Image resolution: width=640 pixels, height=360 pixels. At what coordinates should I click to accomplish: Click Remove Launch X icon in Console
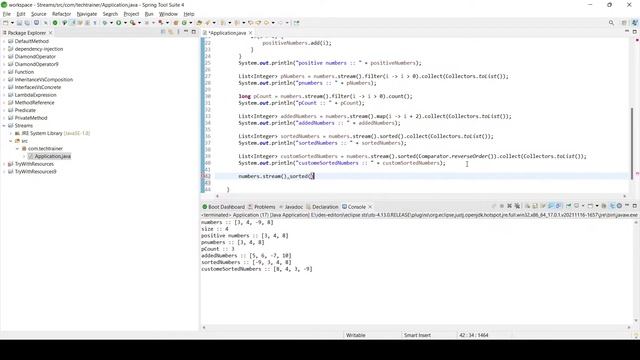click(509, 206)
